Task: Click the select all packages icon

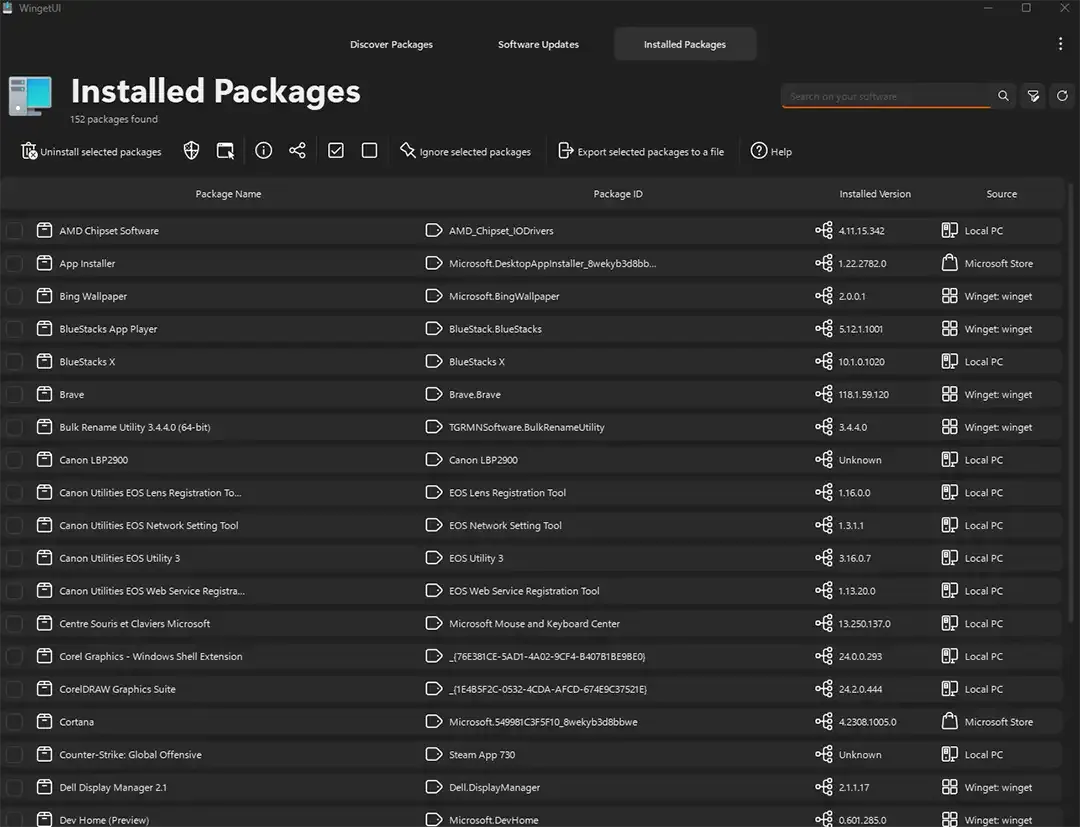Action: click(335, 151)
